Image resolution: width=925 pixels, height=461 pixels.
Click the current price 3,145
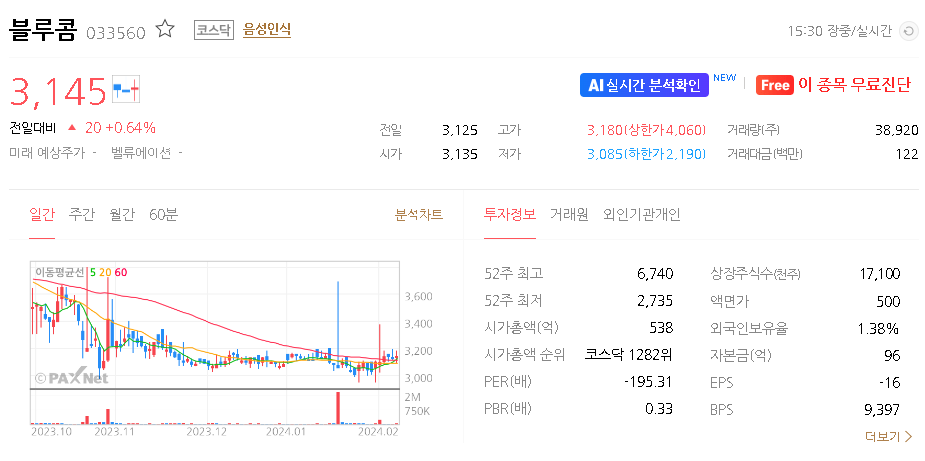click(58, 90)
